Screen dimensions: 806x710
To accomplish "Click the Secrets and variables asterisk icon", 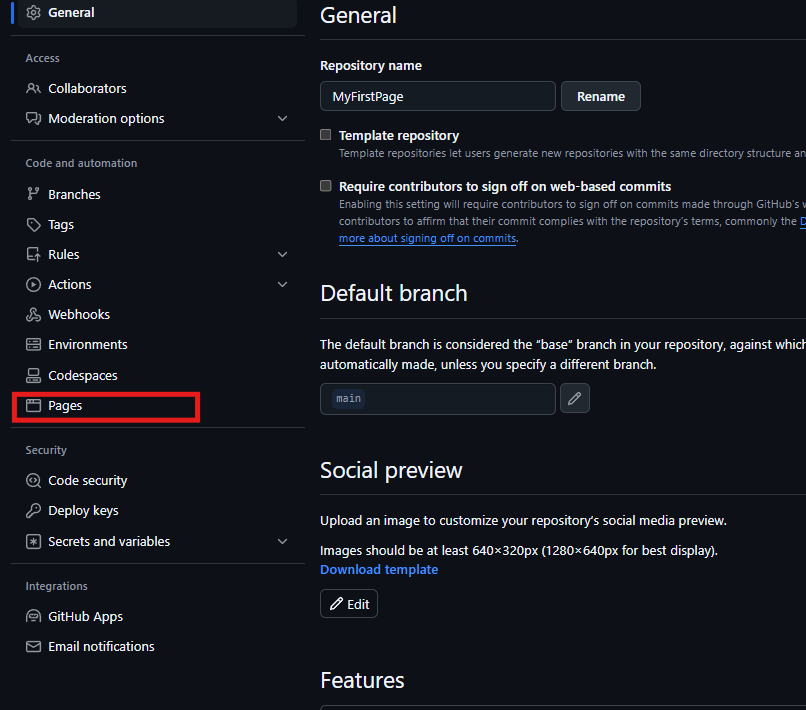I will coord(33,541).
